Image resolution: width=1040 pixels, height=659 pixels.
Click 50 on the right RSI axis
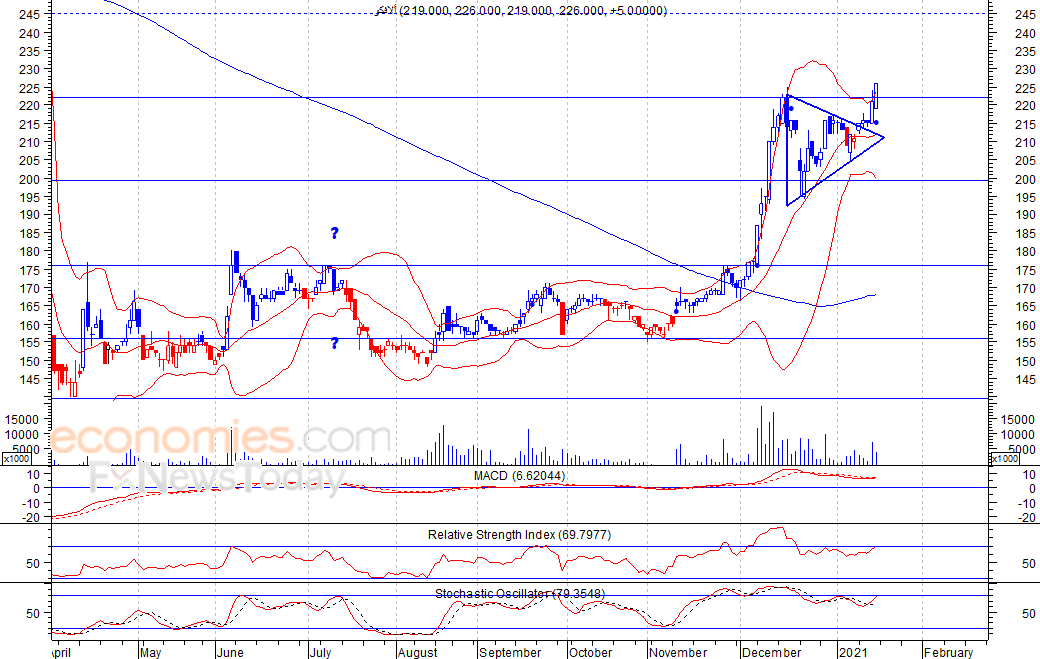[1029, 563]
